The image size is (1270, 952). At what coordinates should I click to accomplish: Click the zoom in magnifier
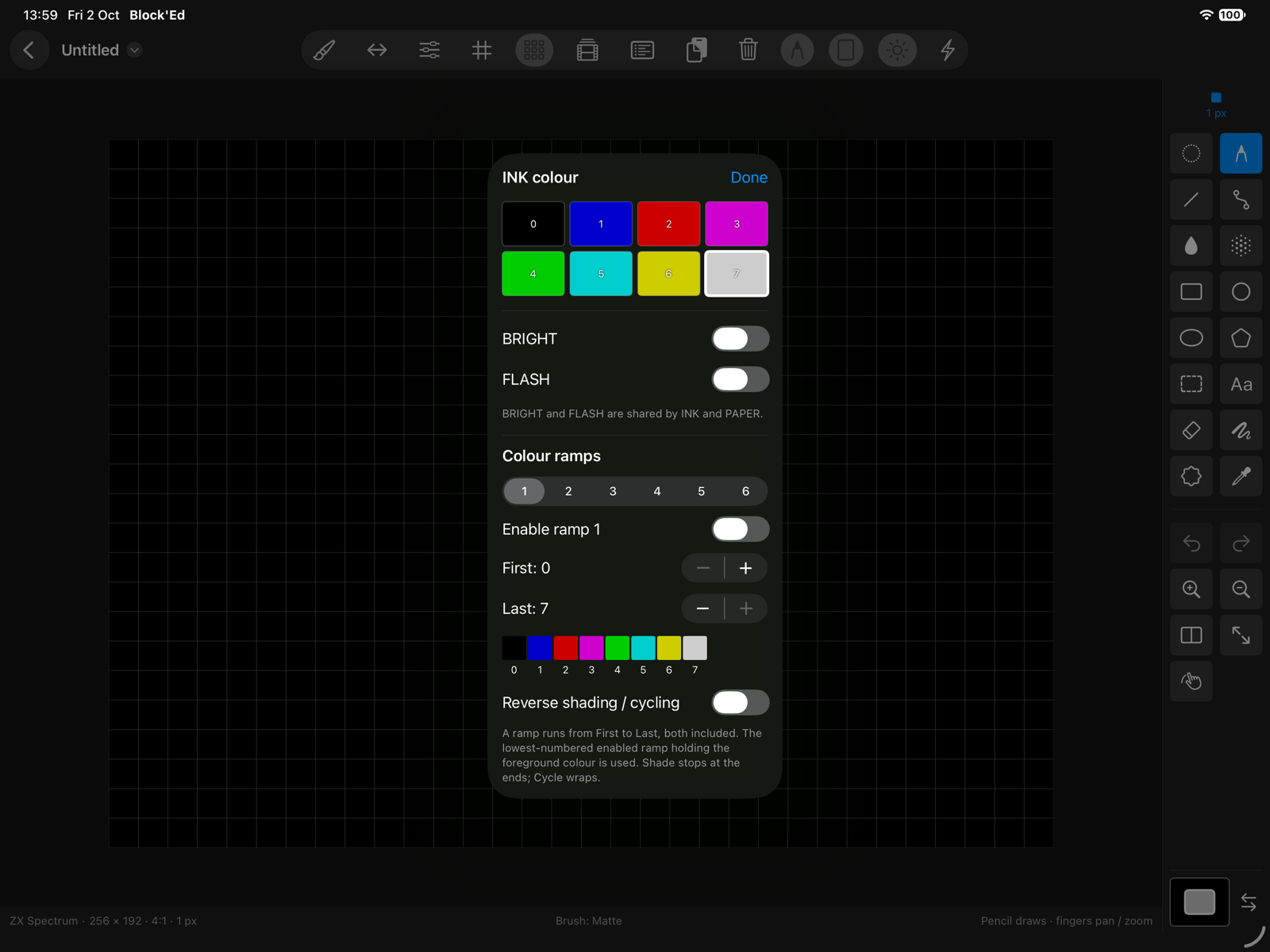pos(1191,589)
